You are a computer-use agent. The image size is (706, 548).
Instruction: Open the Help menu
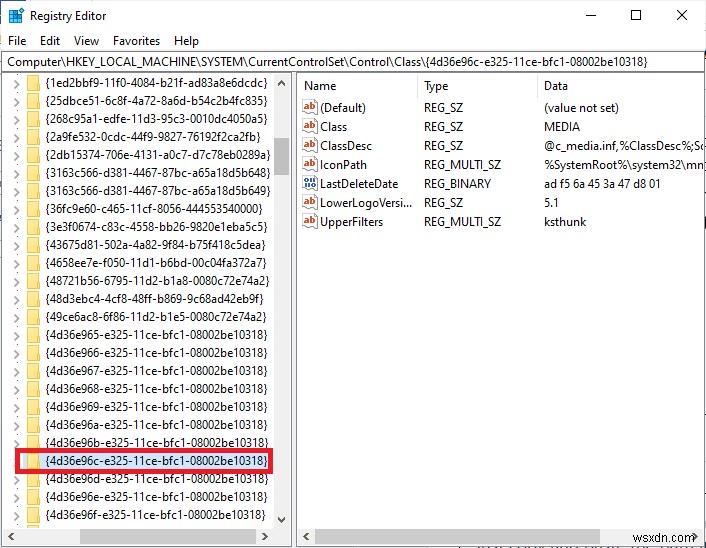coord(186,41)
